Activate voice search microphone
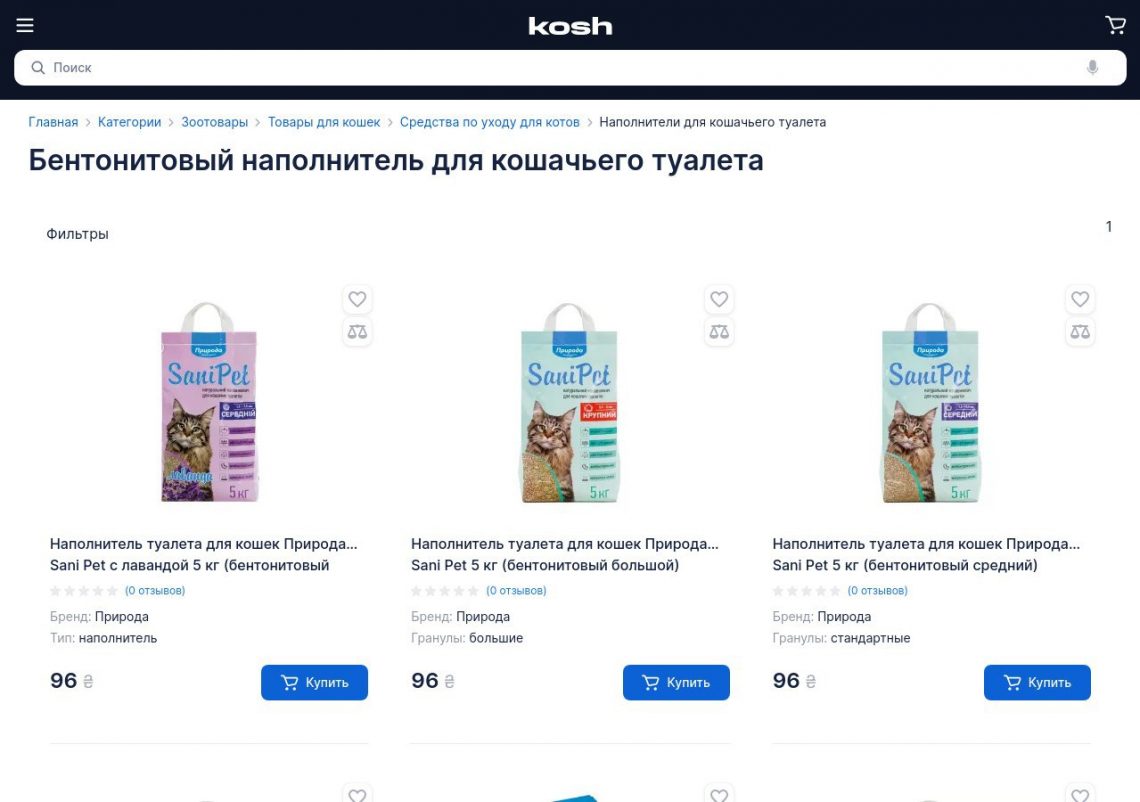This screenshot has height=802, width=1140. [1092, 68]
